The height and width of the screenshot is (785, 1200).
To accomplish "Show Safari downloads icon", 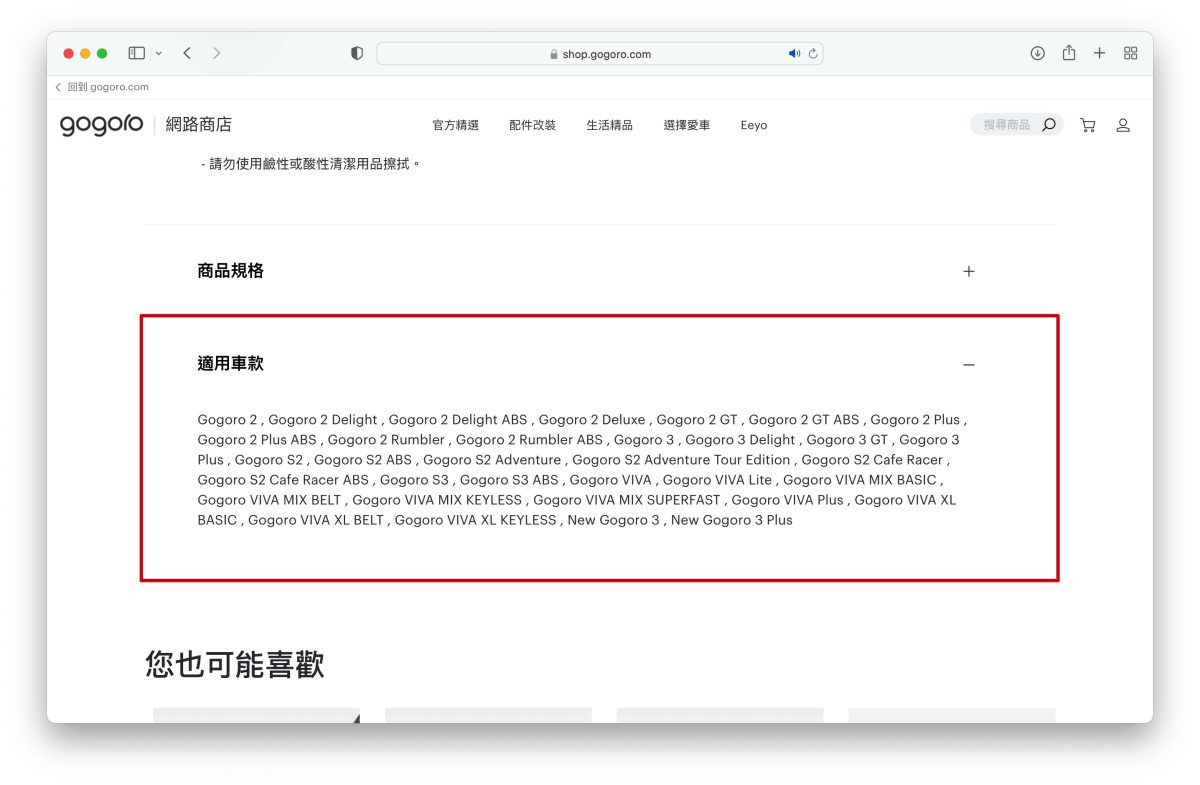I will click(x=1038, y=53).
